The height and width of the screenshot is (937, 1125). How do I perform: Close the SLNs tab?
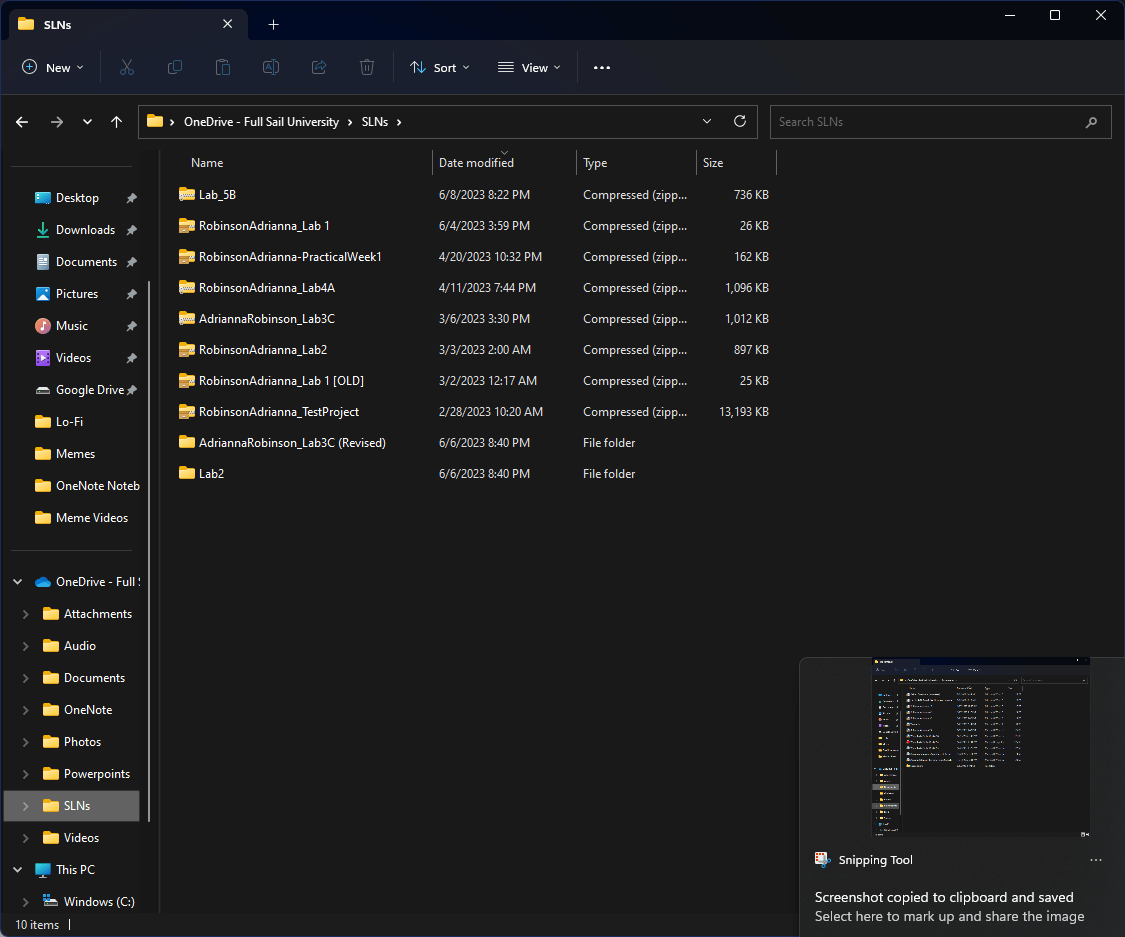(x=227, y=24)
